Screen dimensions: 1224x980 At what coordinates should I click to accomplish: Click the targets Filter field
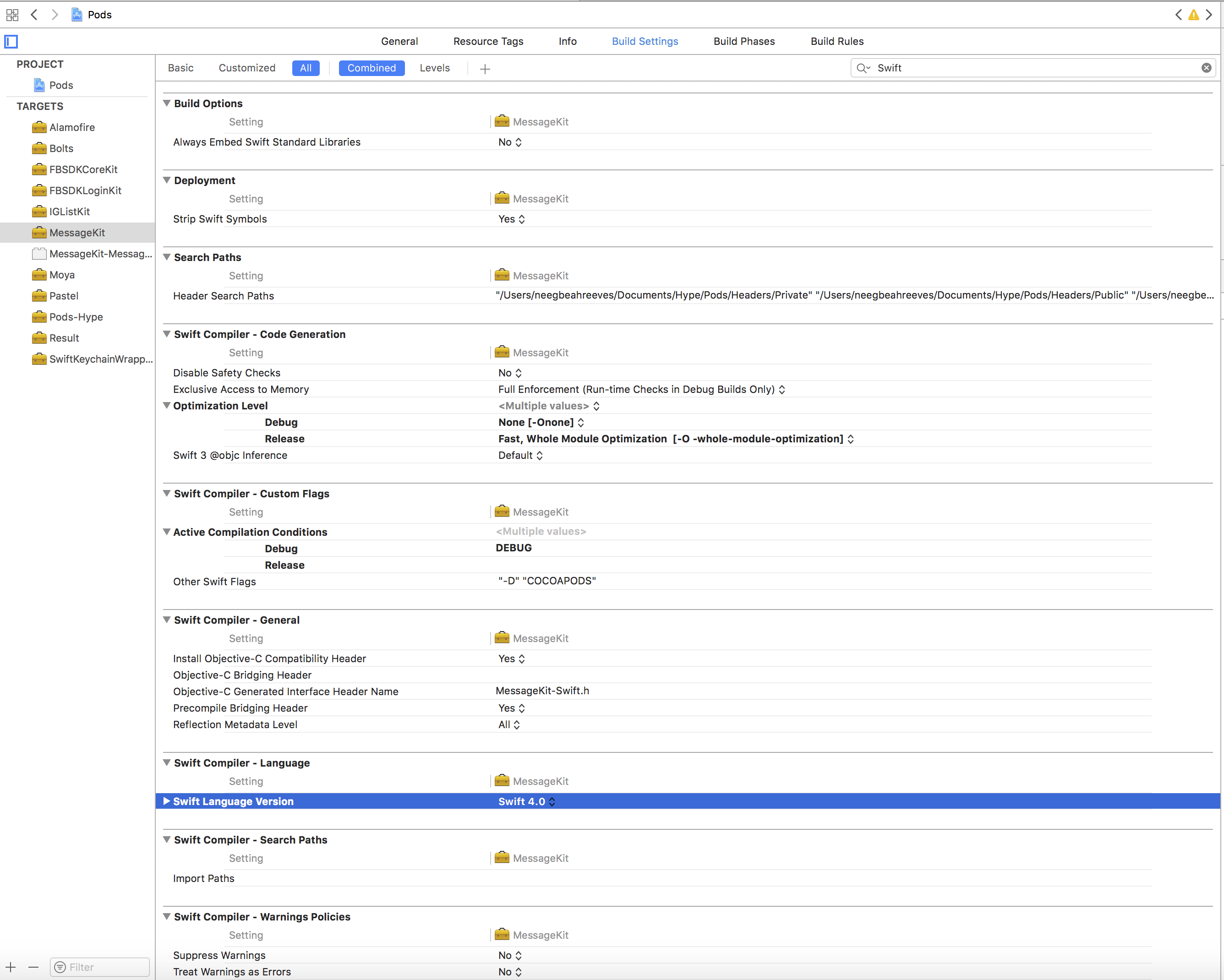(x=100, y=967)
